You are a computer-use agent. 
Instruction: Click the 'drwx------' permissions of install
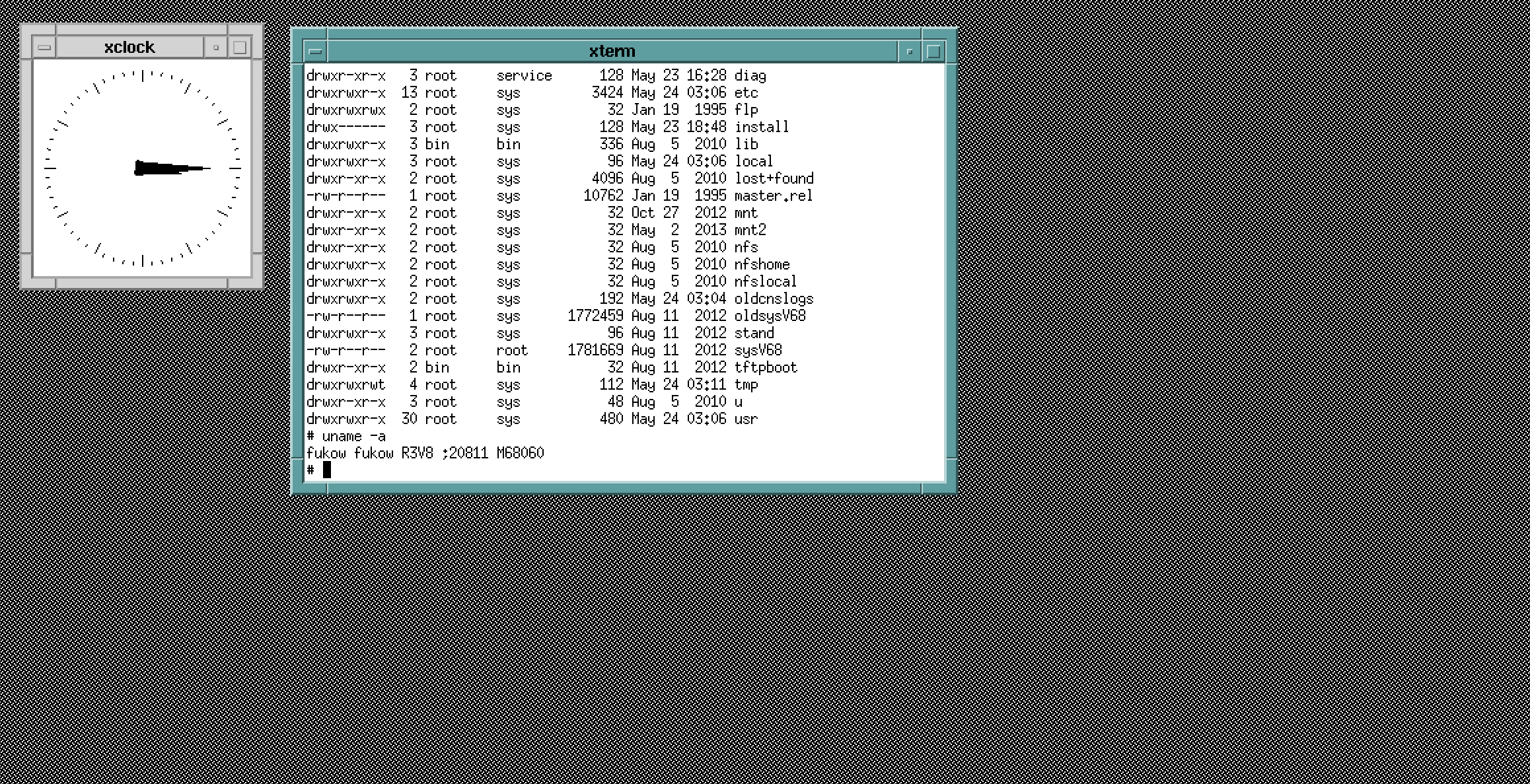(x=346, y=127)
